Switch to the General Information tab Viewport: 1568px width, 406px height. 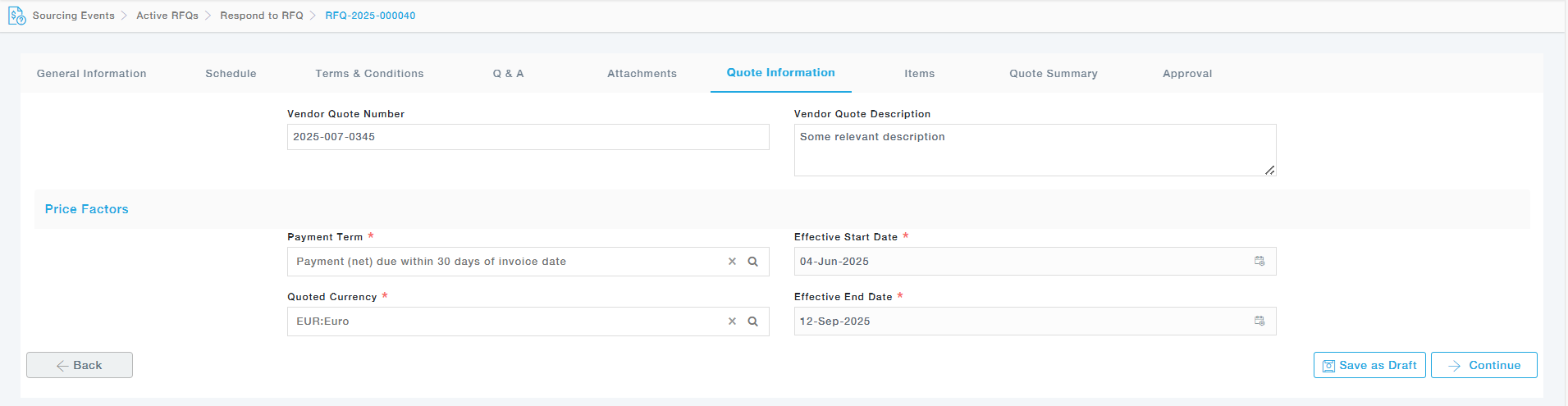(92, 74)
